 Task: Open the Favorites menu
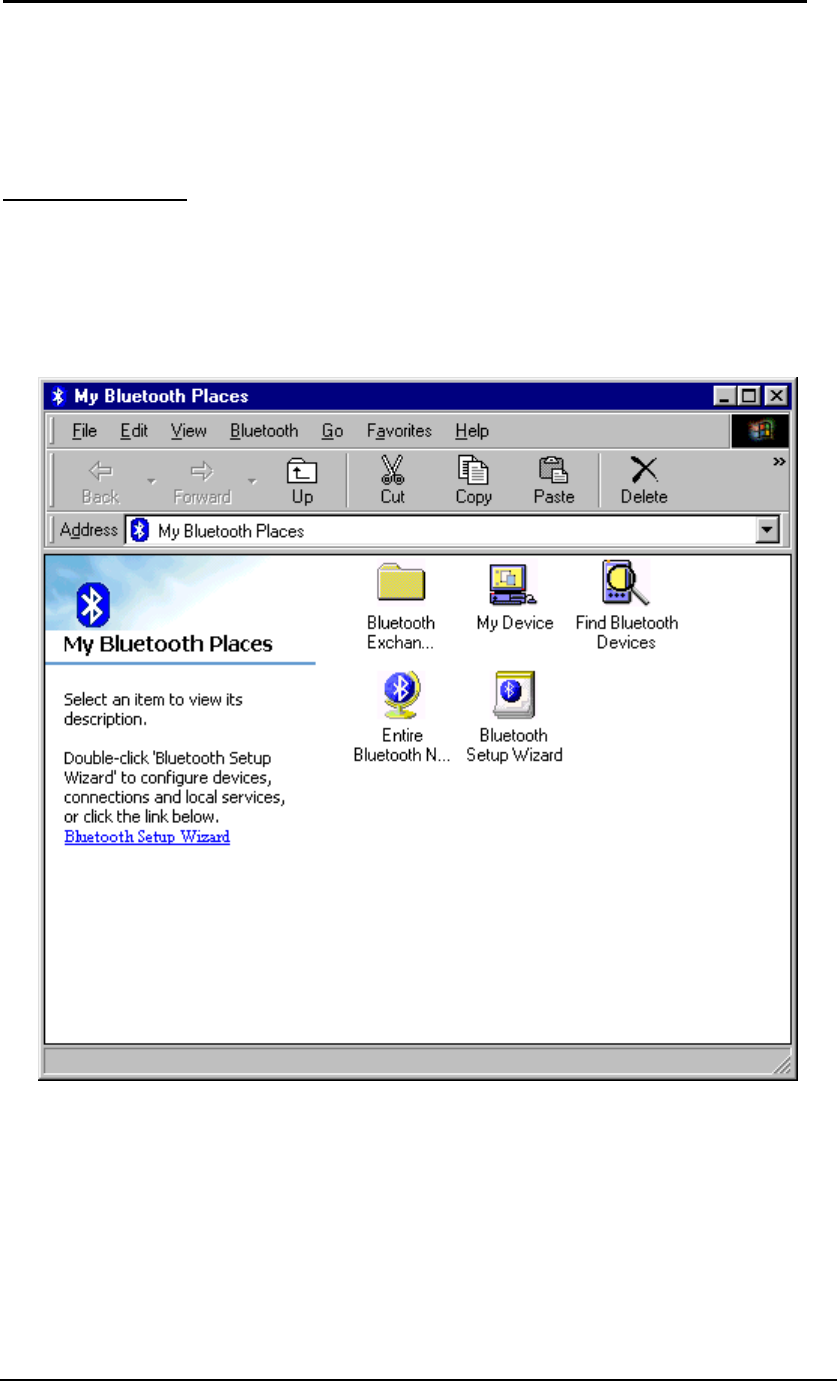click(399, 431)
